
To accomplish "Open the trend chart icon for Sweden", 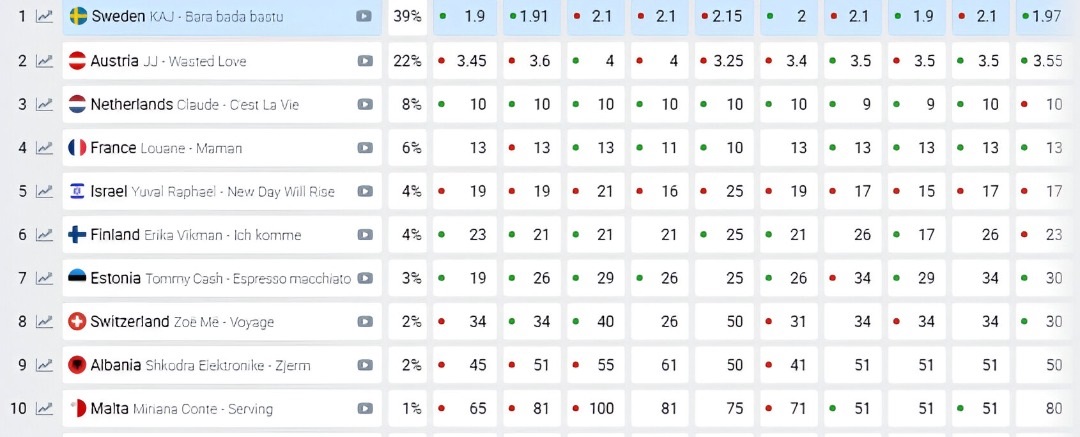I will tap(45, 17).
